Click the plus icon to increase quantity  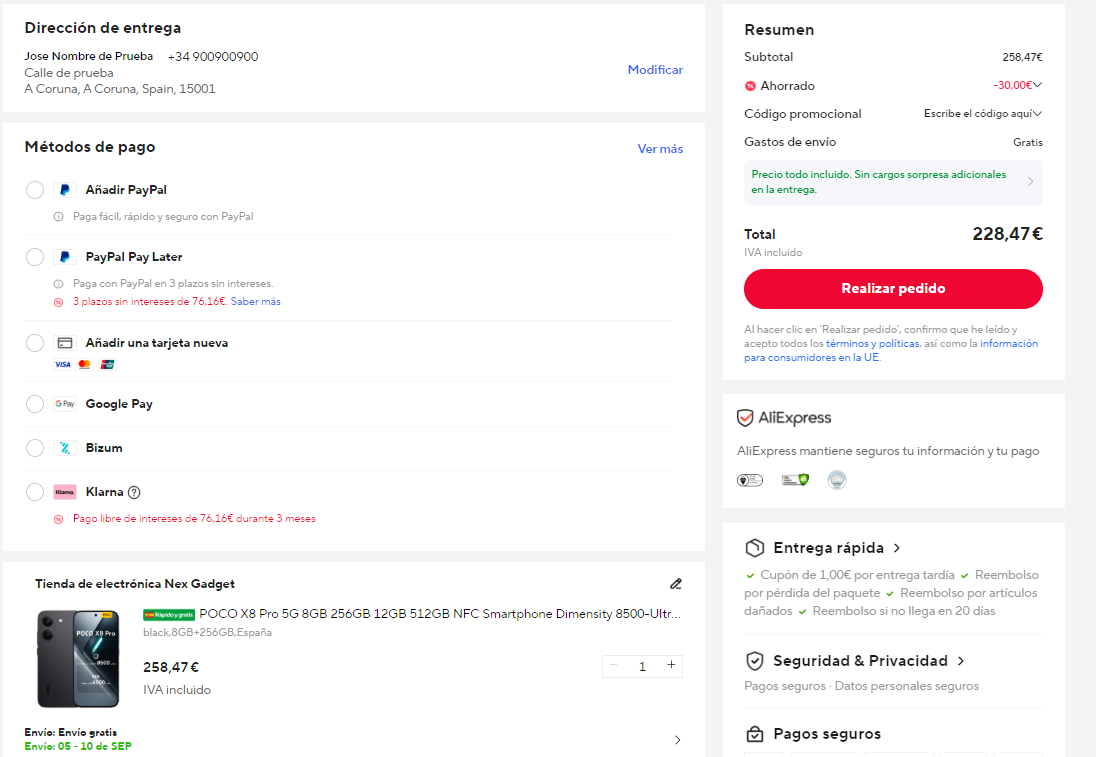(x=671, y=665)
